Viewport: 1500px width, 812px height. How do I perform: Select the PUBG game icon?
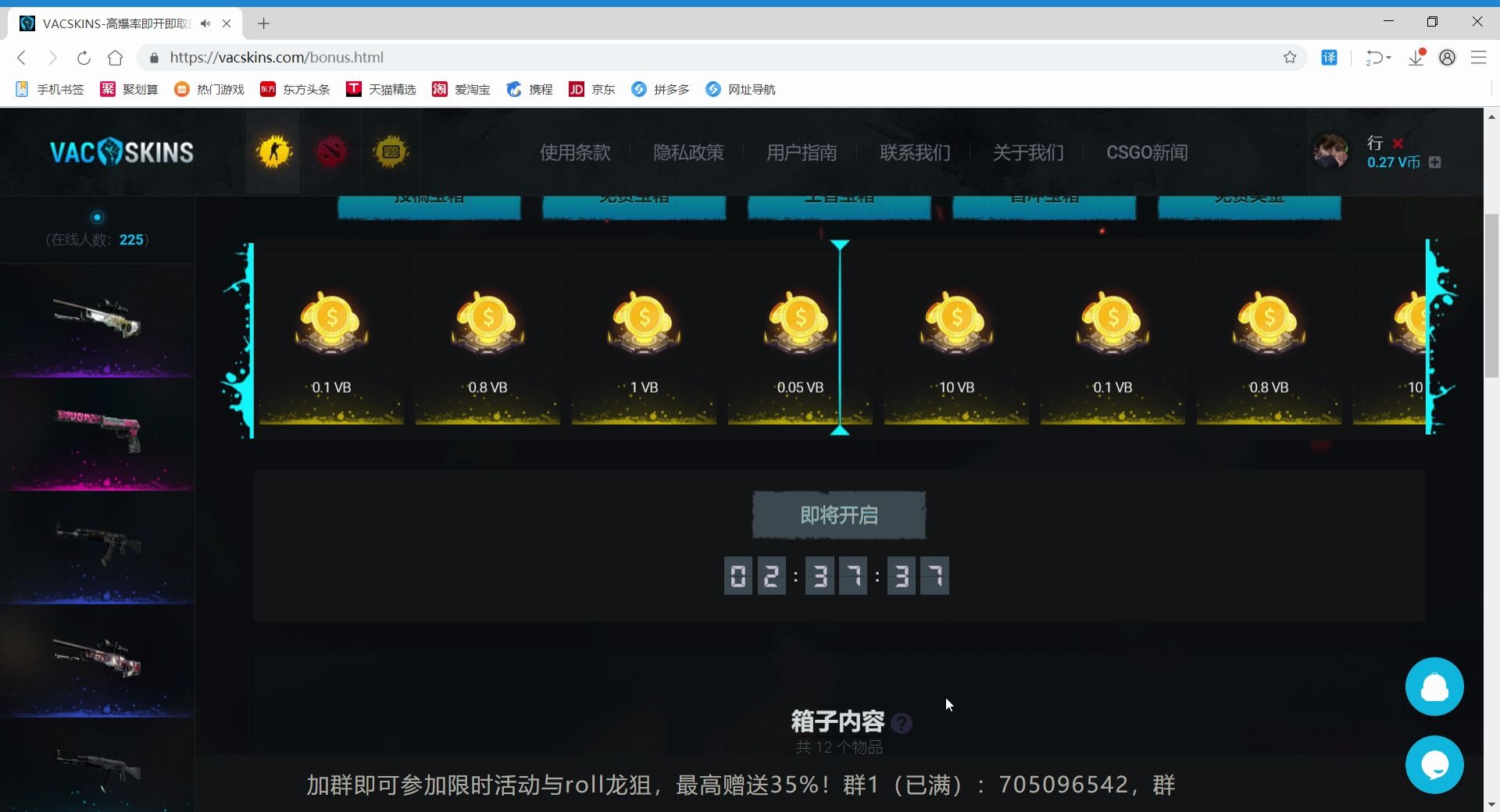click(391, 151)
